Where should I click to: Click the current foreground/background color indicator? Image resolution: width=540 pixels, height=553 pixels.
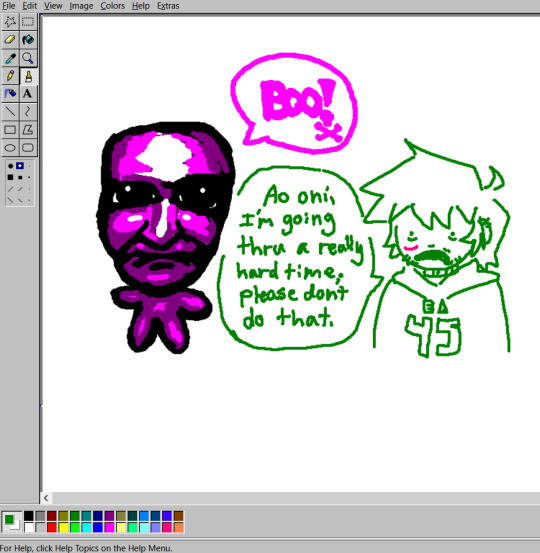[x=12, y=522]
